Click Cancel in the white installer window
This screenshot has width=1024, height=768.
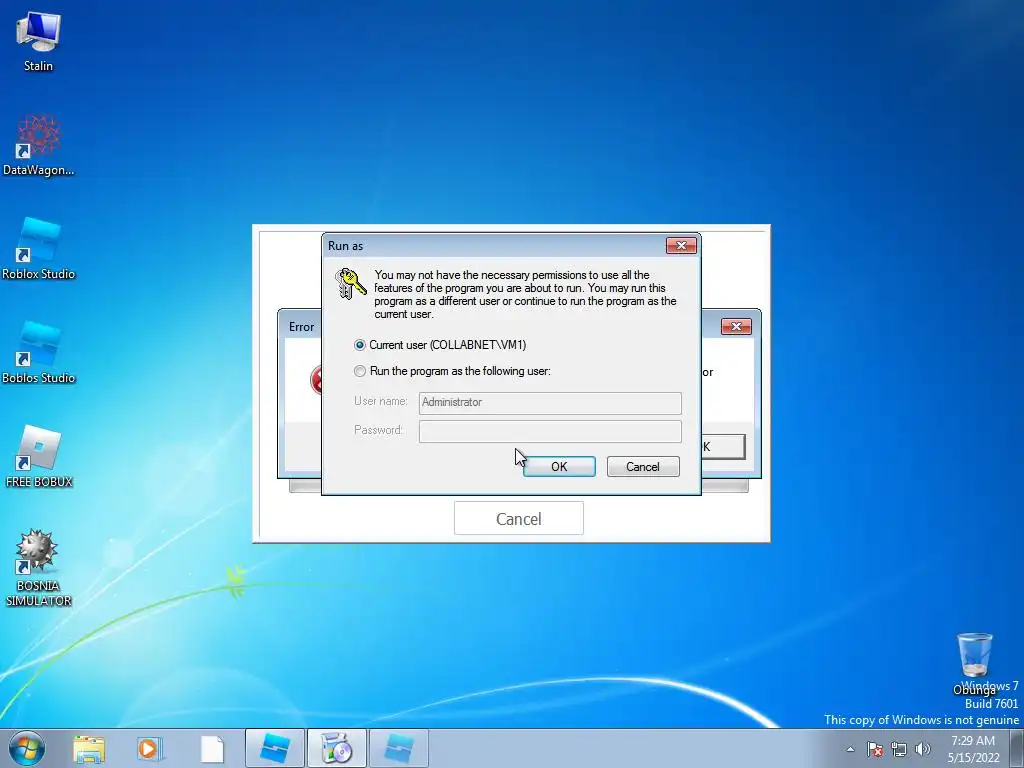tap(519, 519)
